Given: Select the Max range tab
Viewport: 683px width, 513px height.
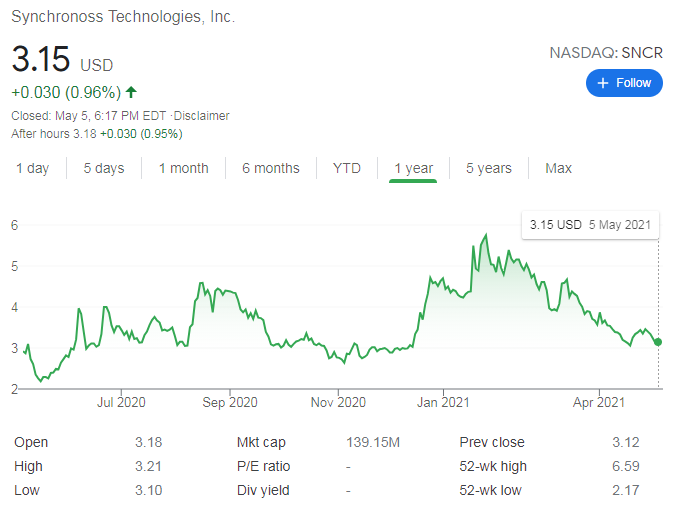Looking at the screenshot, I should (558, 168).
